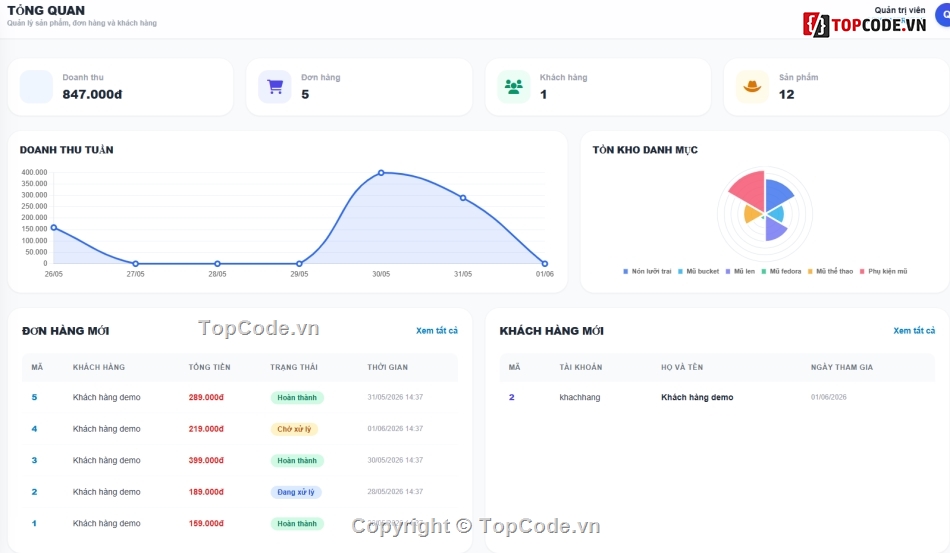Click 'NGÀY THAM GIA' column header
Viewport: 950px width, 553px height.
click(x=842, y=367)
